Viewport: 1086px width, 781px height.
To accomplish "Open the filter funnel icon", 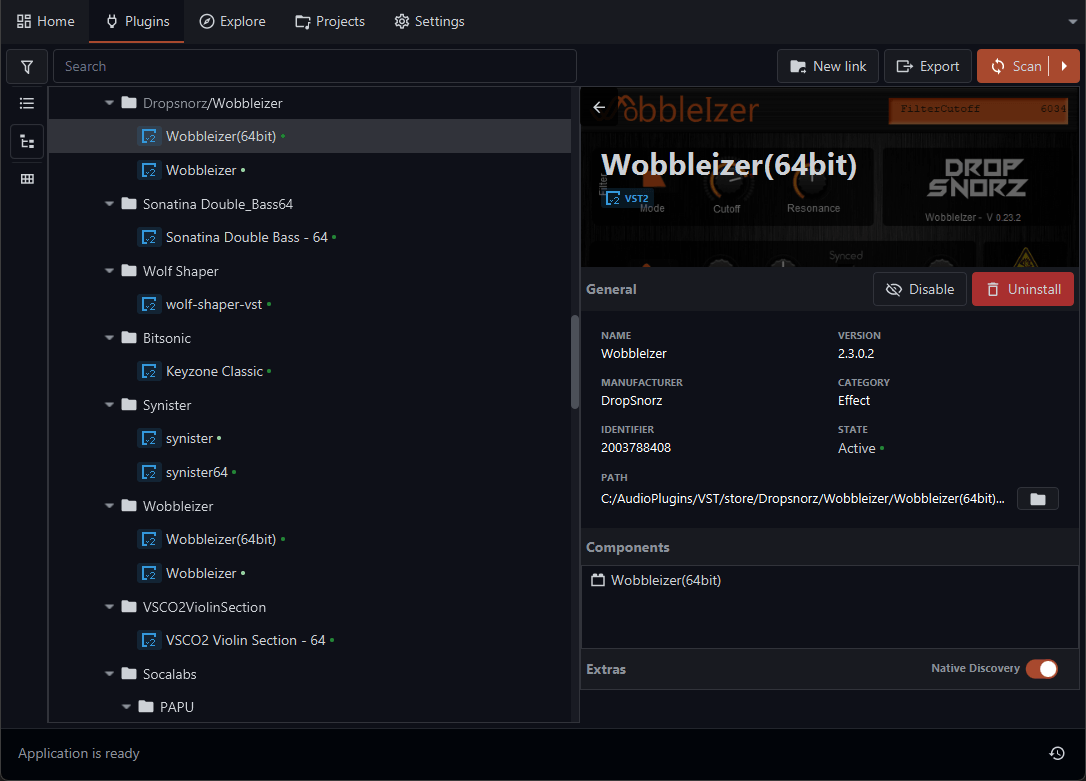I will (x=27, y=66).
